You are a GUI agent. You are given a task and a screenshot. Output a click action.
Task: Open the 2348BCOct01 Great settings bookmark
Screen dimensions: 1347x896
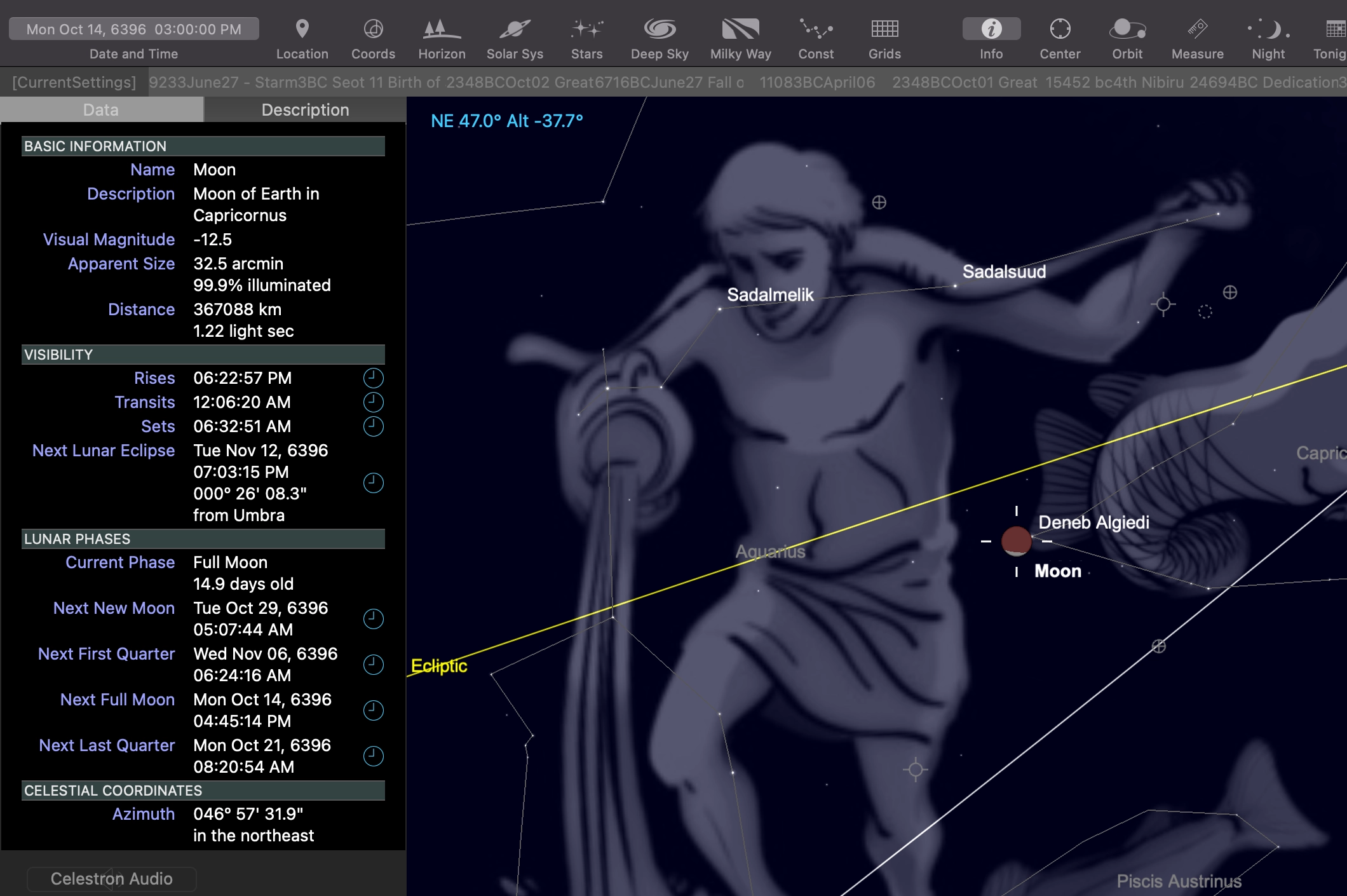pos(964,83)
